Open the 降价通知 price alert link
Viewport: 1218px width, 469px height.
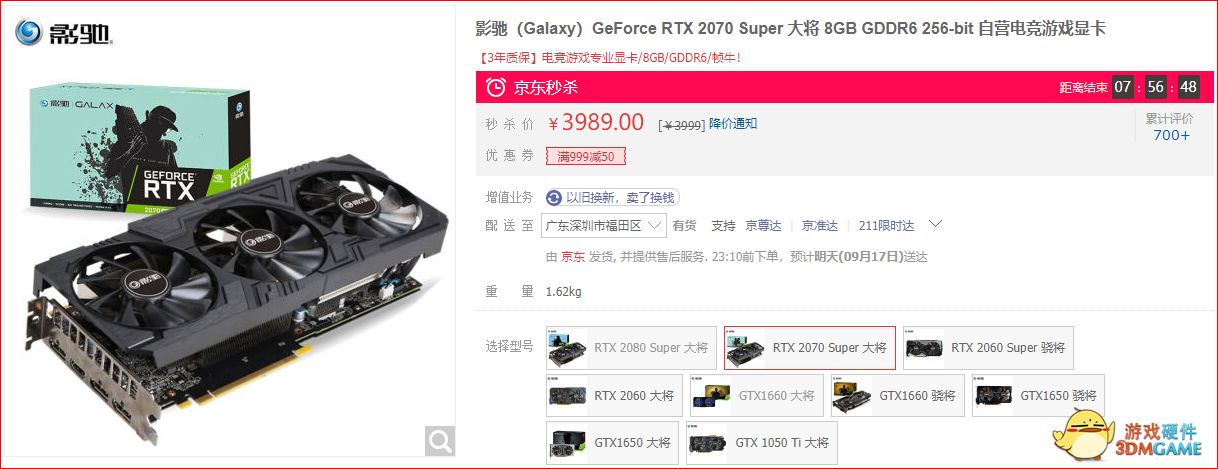[x=733, y=123]
